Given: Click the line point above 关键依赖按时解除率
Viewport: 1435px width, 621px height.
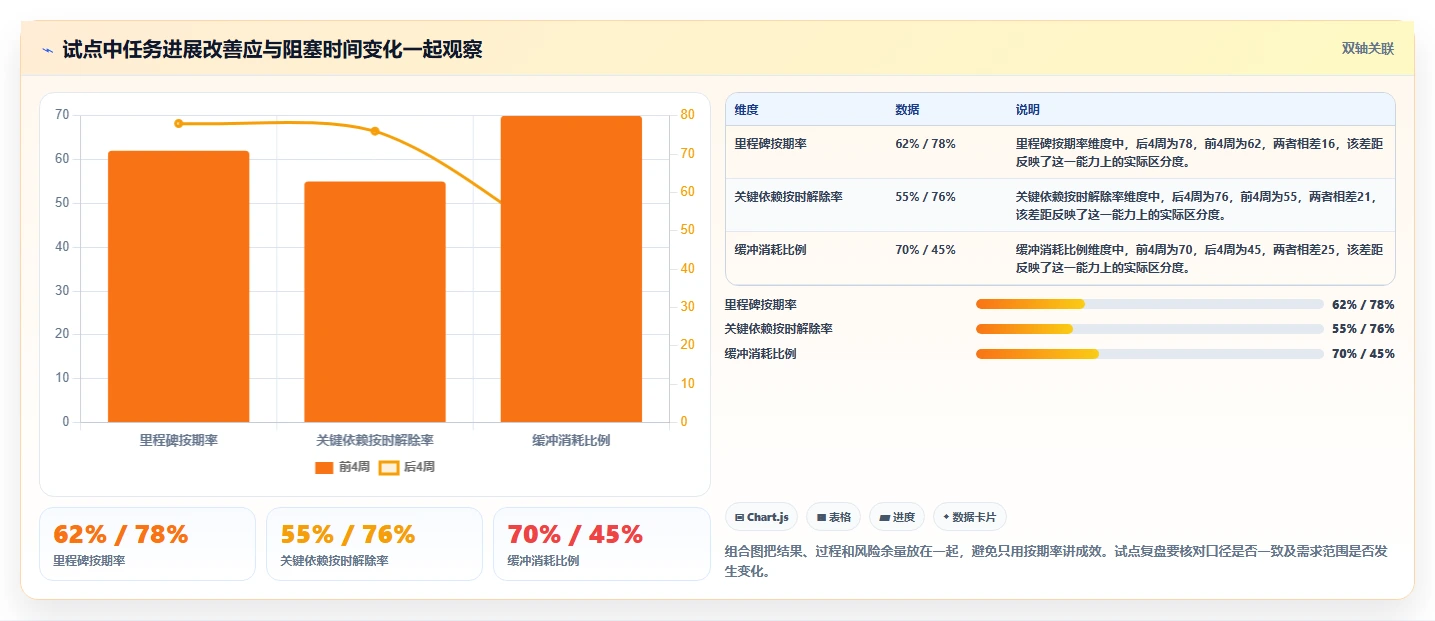Looking at the screenshot, I should (x=375, y=131).
